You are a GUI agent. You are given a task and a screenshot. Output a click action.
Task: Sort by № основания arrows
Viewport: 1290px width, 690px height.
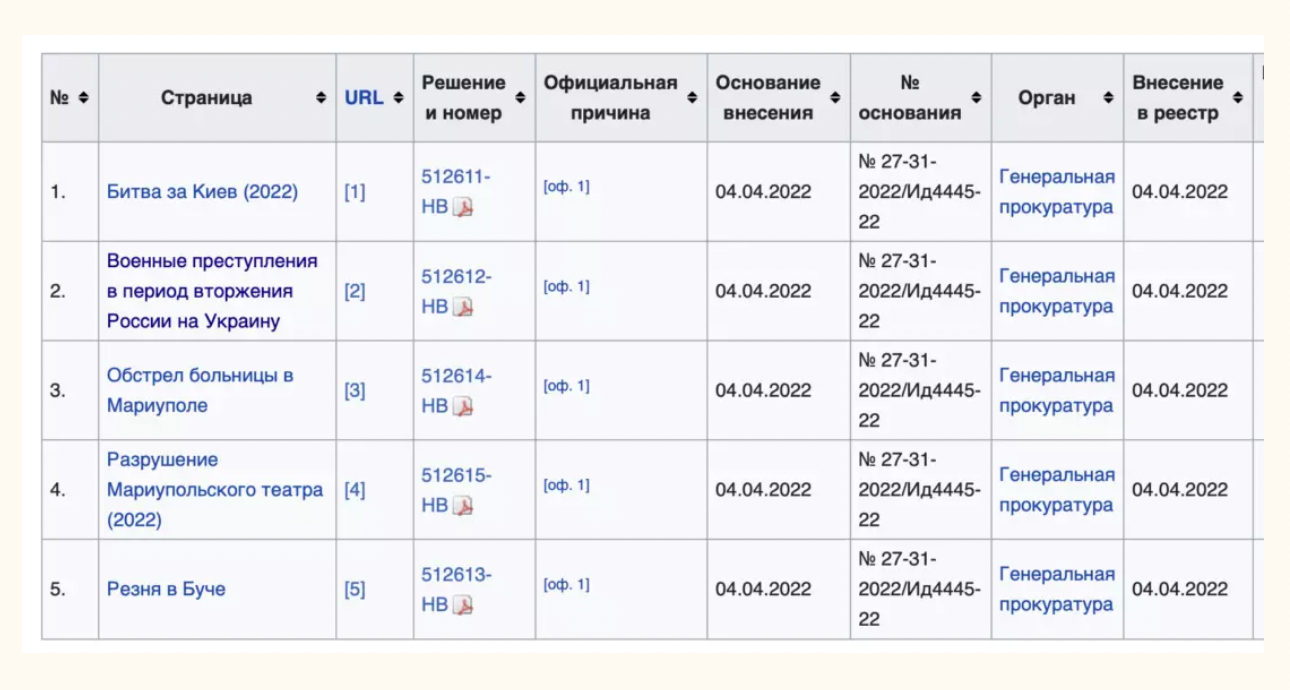click(x=976, y=98)
